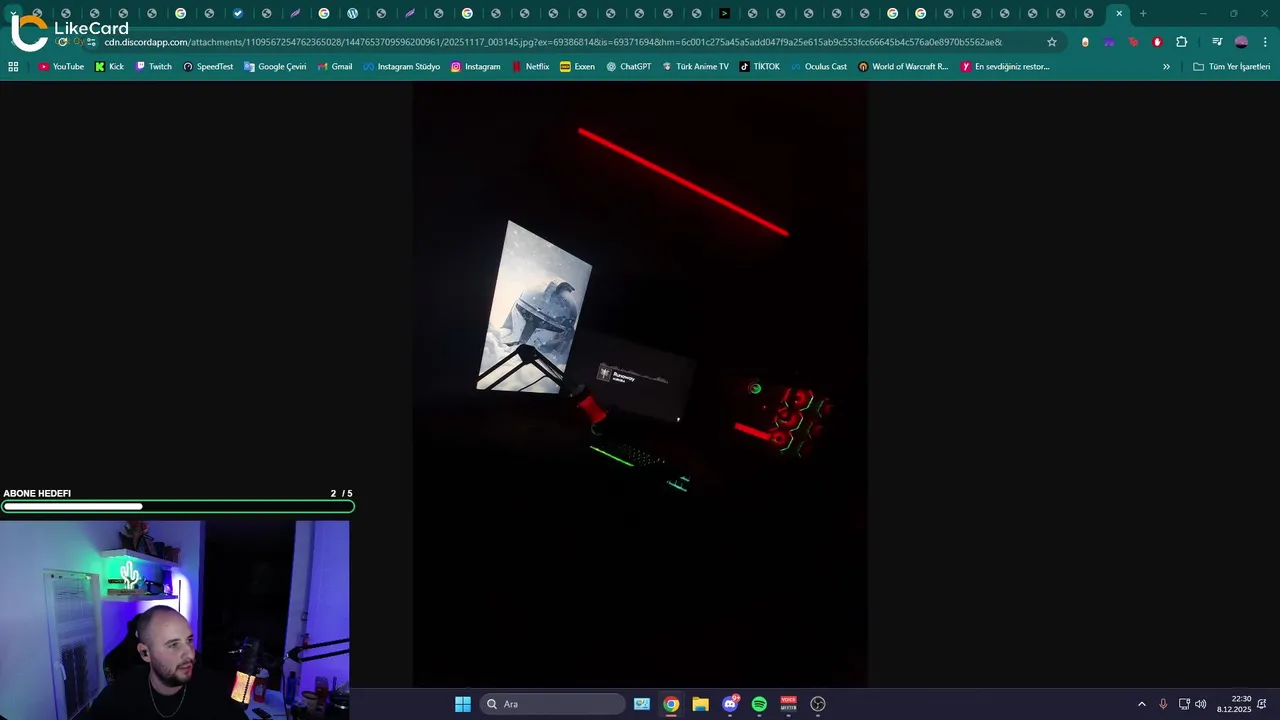Open the Oculus Cast bookmark

point(819,67)
